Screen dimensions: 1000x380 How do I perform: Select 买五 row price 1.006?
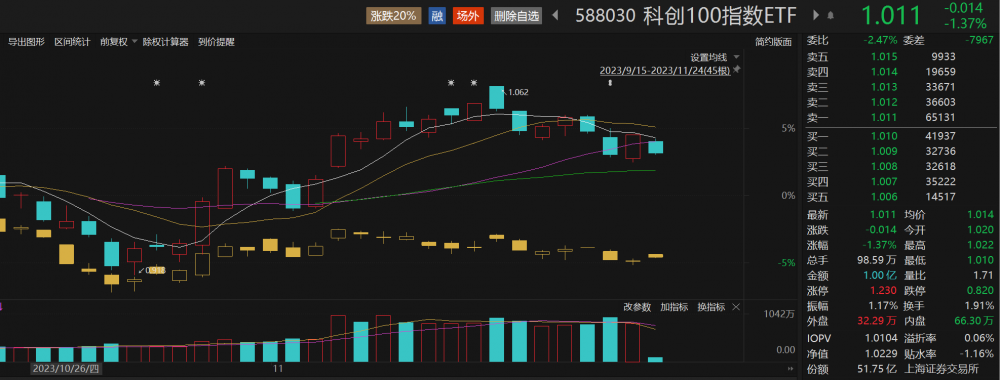pos(884,197)
